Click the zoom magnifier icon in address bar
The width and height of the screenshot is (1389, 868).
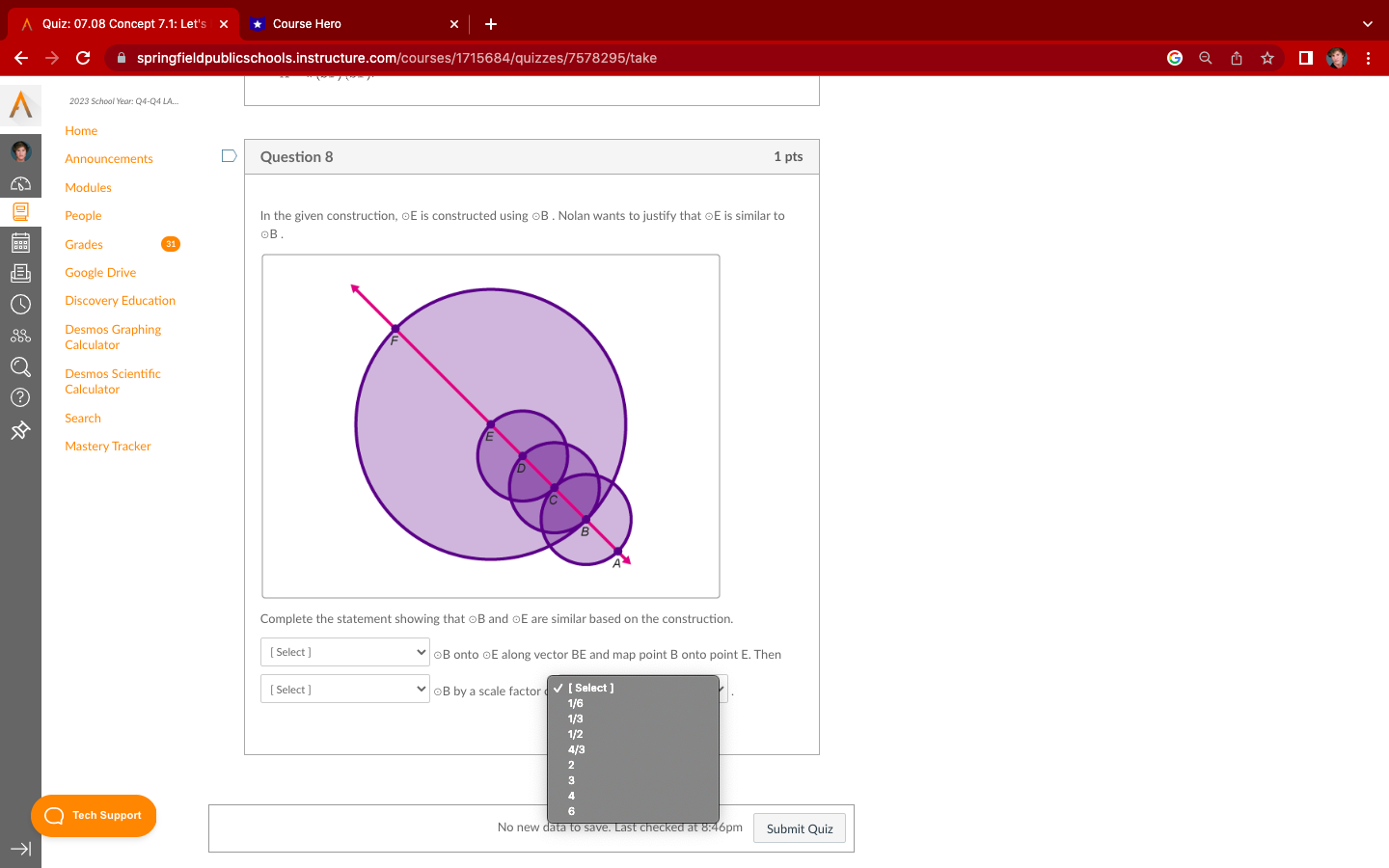[1206, 58]
